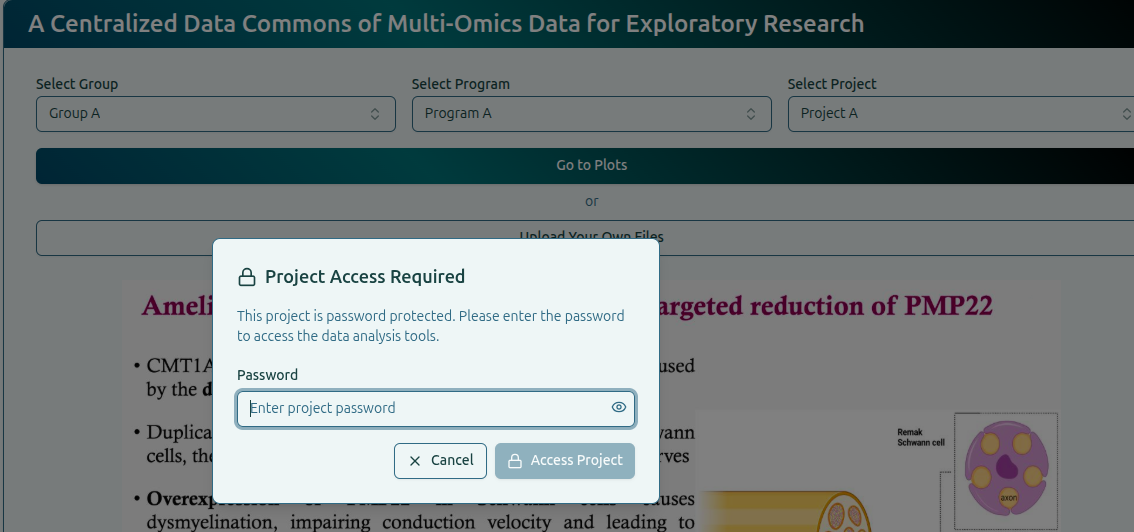Click the 'or' separator text
Image resolution: width=1134 pixels, height=532 pixels.
tap(592, 201)
